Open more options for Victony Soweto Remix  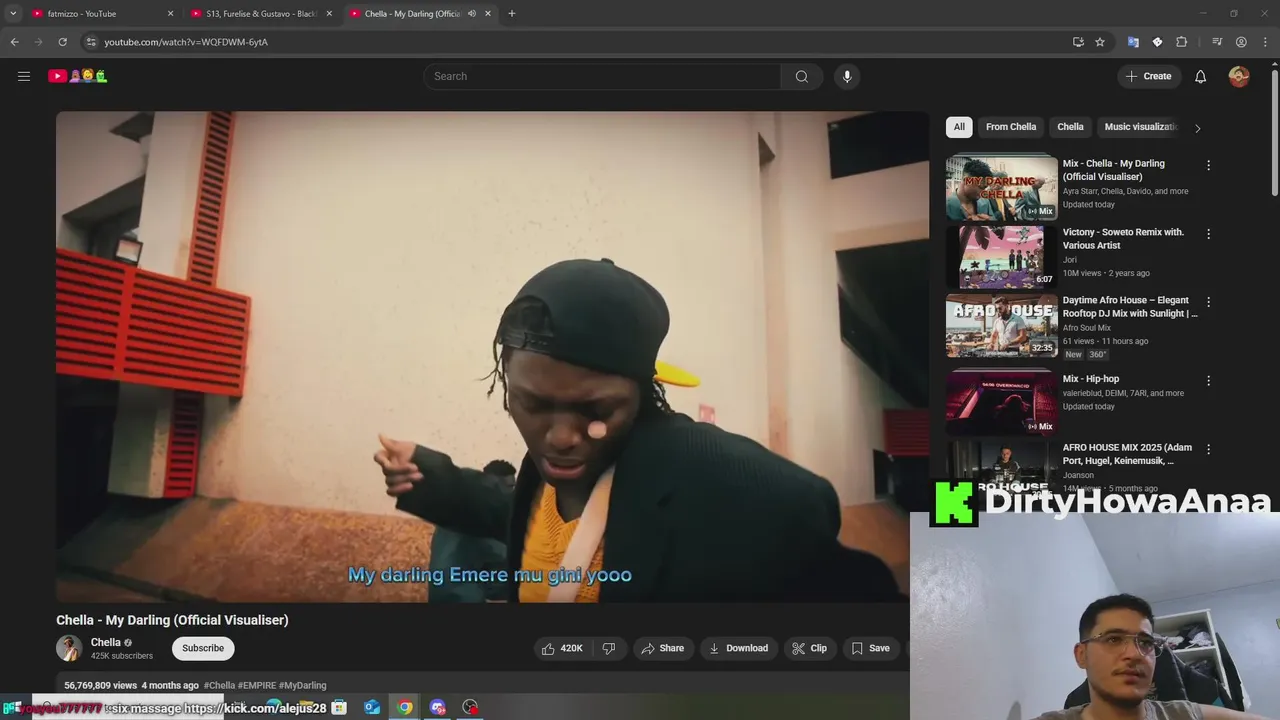(1208, 234)
